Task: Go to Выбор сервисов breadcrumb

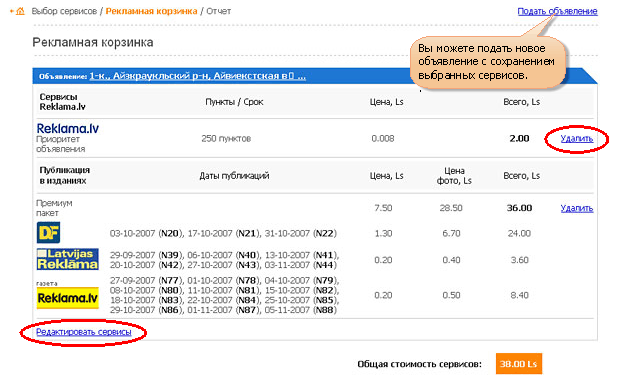Action: 64,11
